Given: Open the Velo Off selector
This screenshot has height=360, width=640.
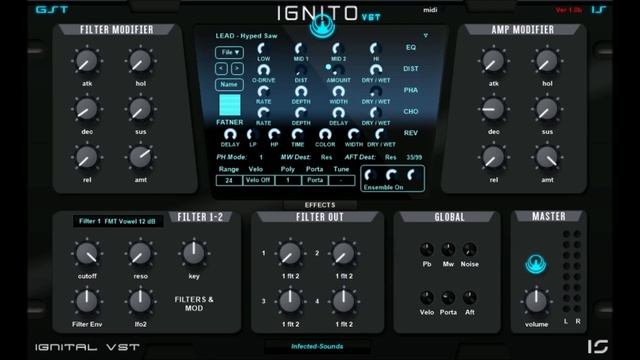Looking at the screenshot, I should [258, 180].
